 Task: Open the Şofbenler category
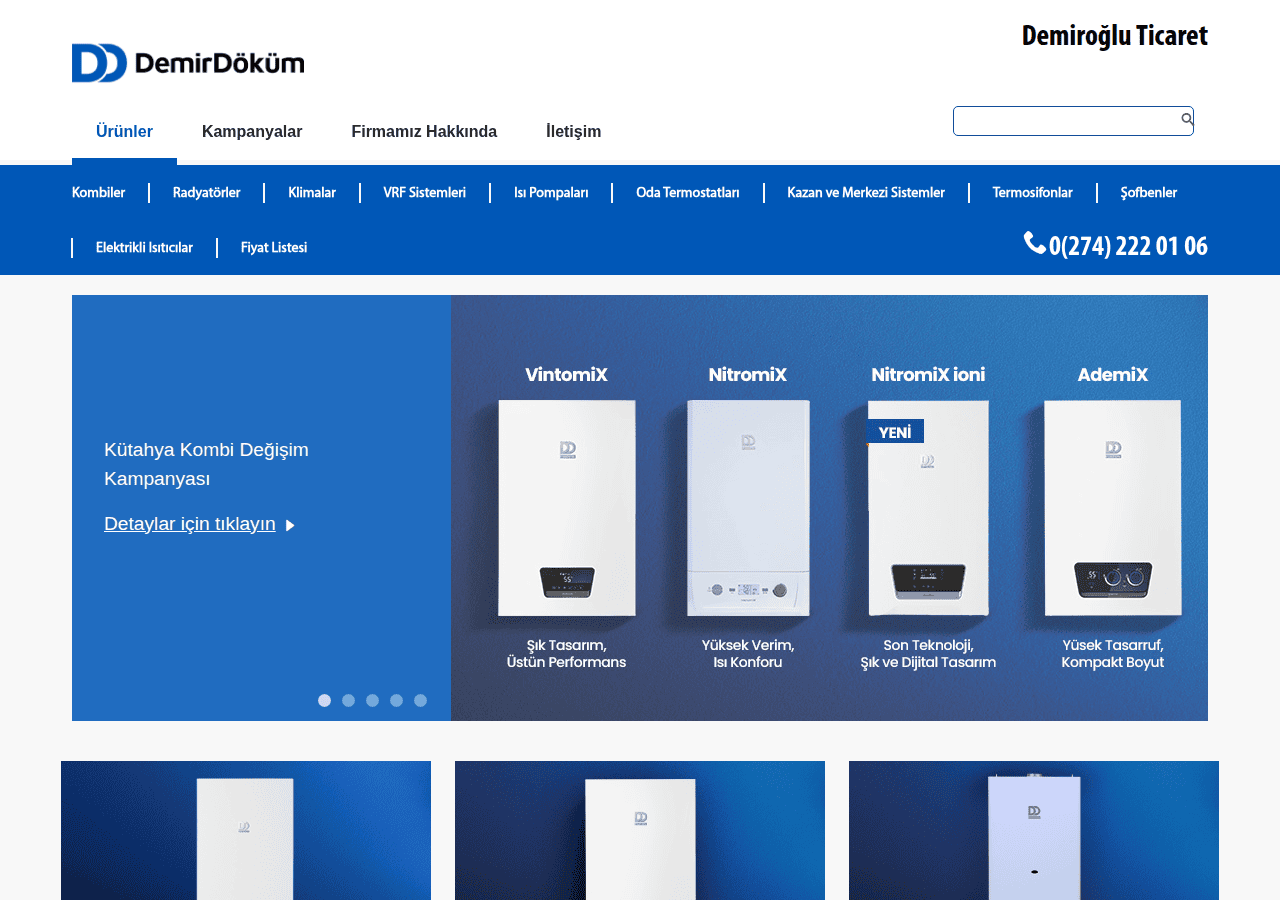pyautogui.click(x=1148, y=193)
